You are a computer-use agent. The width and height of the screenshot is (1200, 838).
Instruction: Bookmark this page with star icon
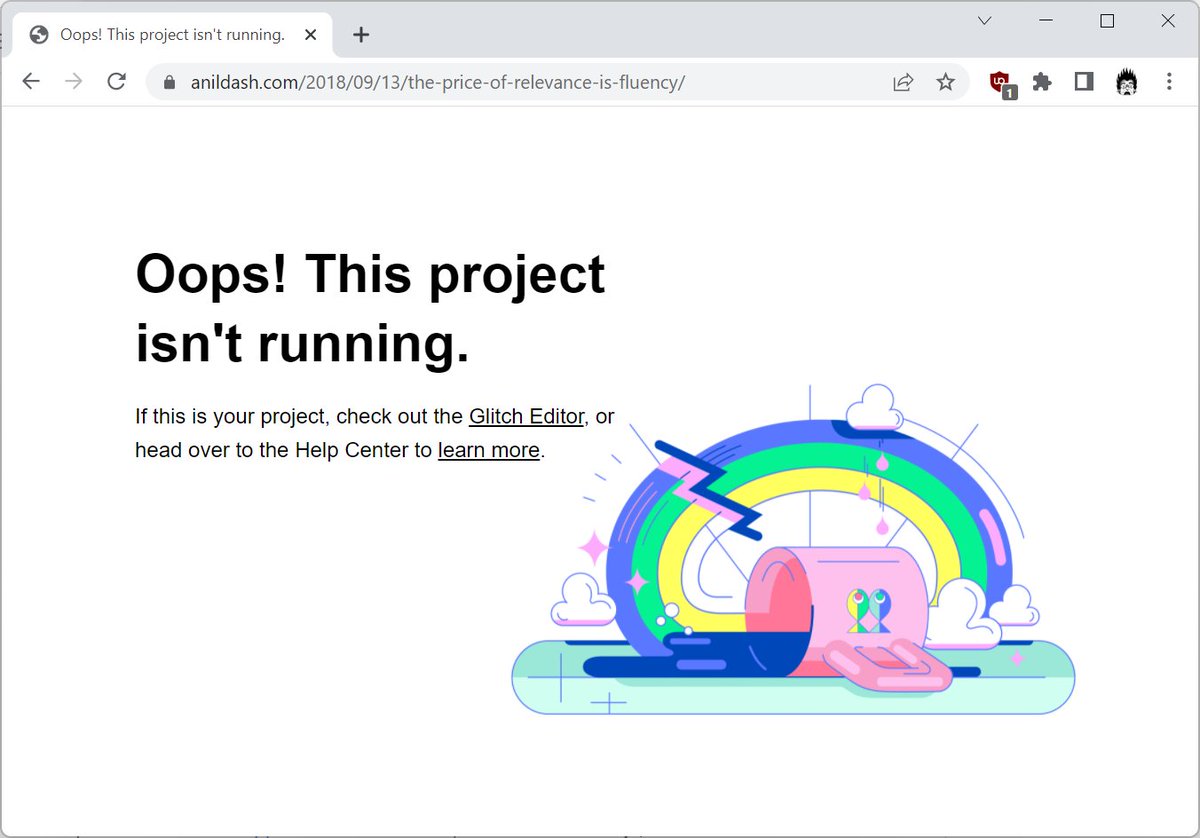(x=945, y=82)
